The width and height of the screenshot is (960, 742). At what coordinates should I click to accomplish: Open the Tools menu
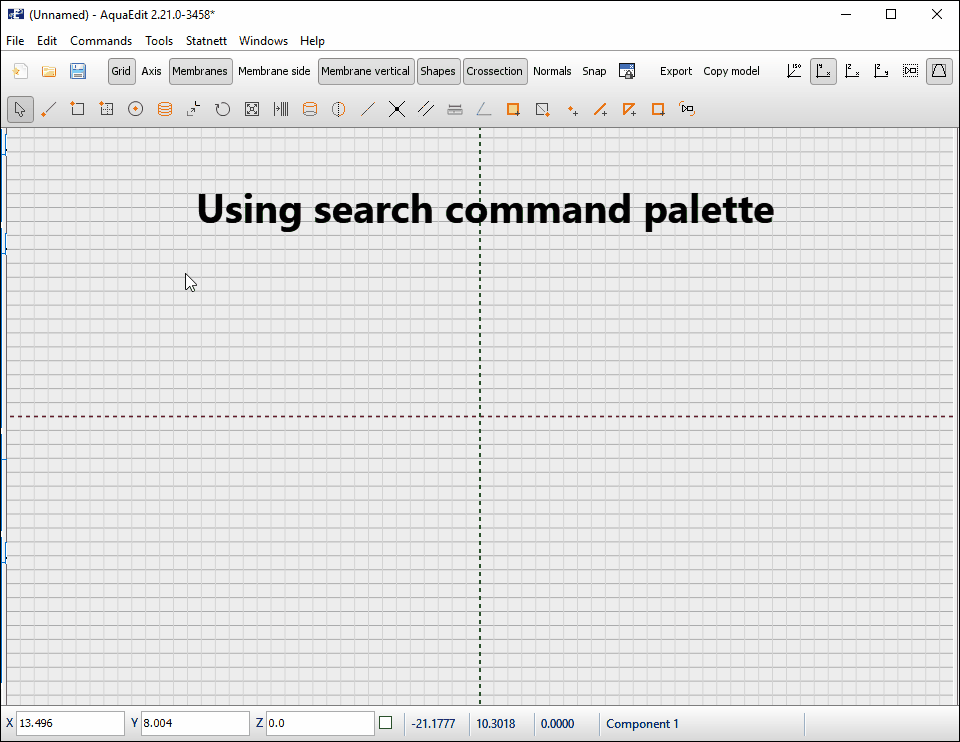(x=159, y=40)
